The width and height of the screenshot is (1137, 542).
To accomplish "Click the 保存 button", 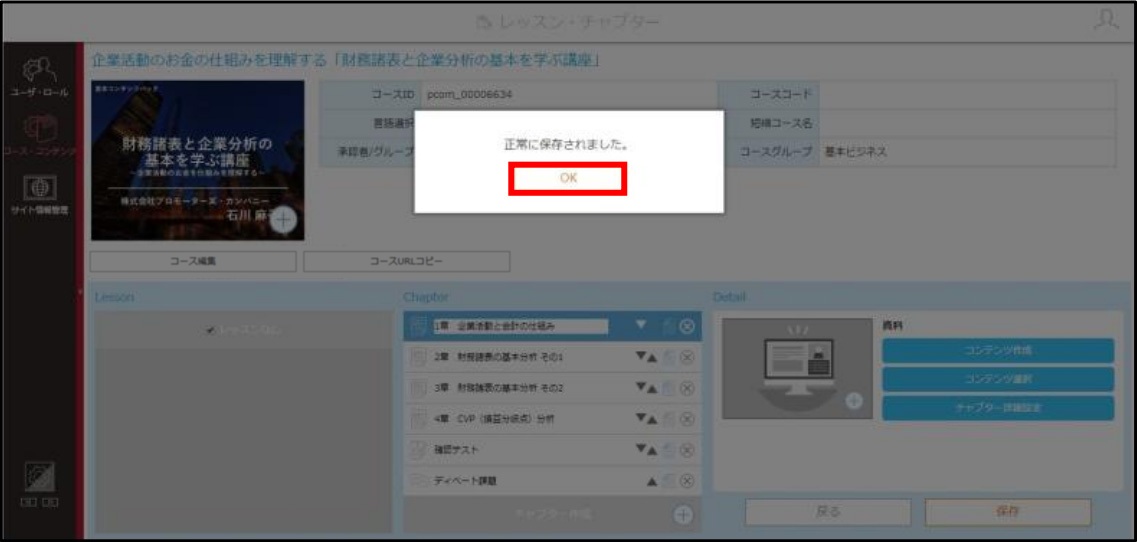I will coord(1008,512).
